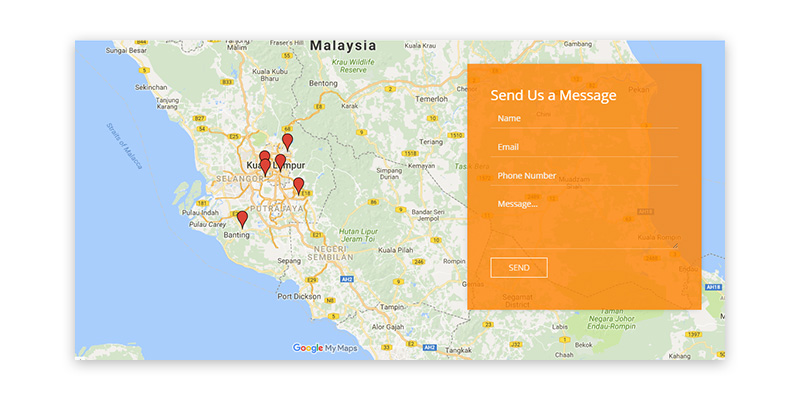
Task: Click the Kahang town label
Action: tap(679, 356)
